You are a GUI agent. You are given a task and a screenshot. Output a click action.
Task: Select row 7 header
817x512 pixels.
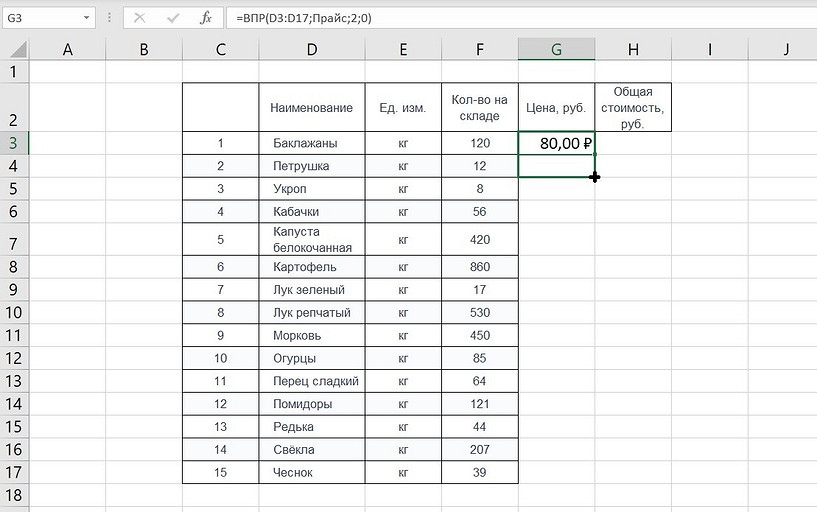click(x=13, y=240)
